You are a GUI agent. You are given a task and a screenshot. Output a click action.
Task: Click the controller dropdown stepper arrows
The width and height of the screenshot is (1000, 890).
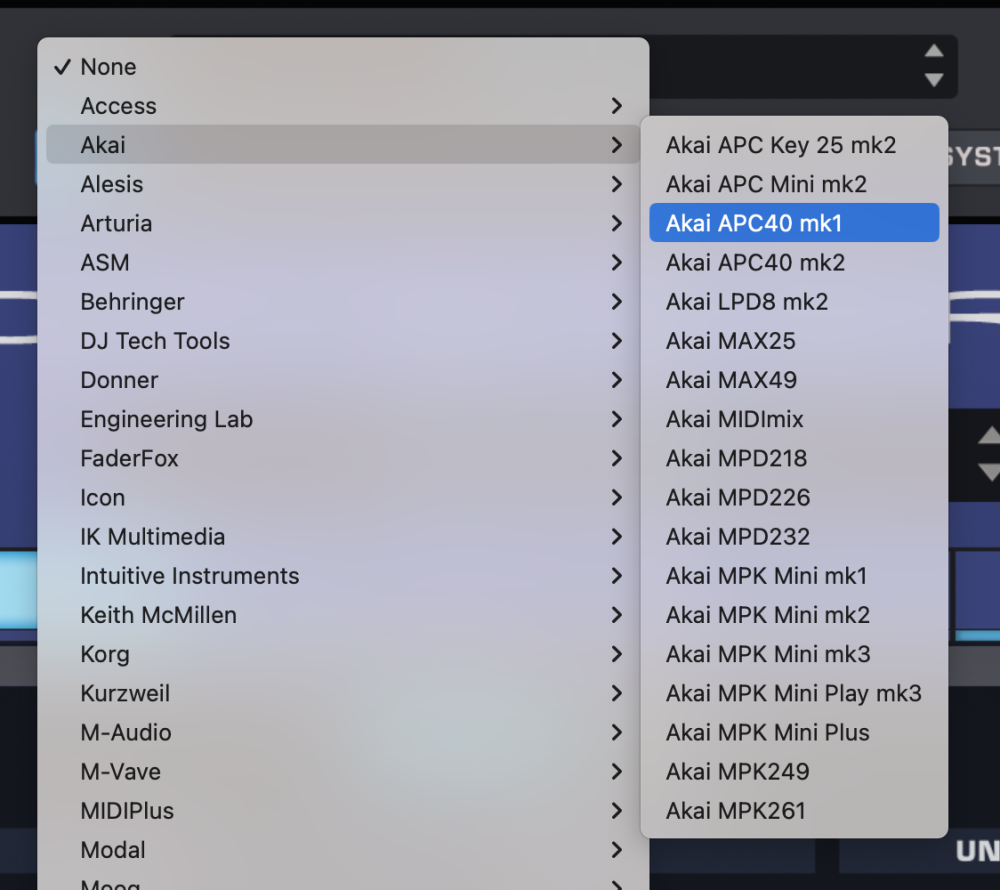point(934,66)
